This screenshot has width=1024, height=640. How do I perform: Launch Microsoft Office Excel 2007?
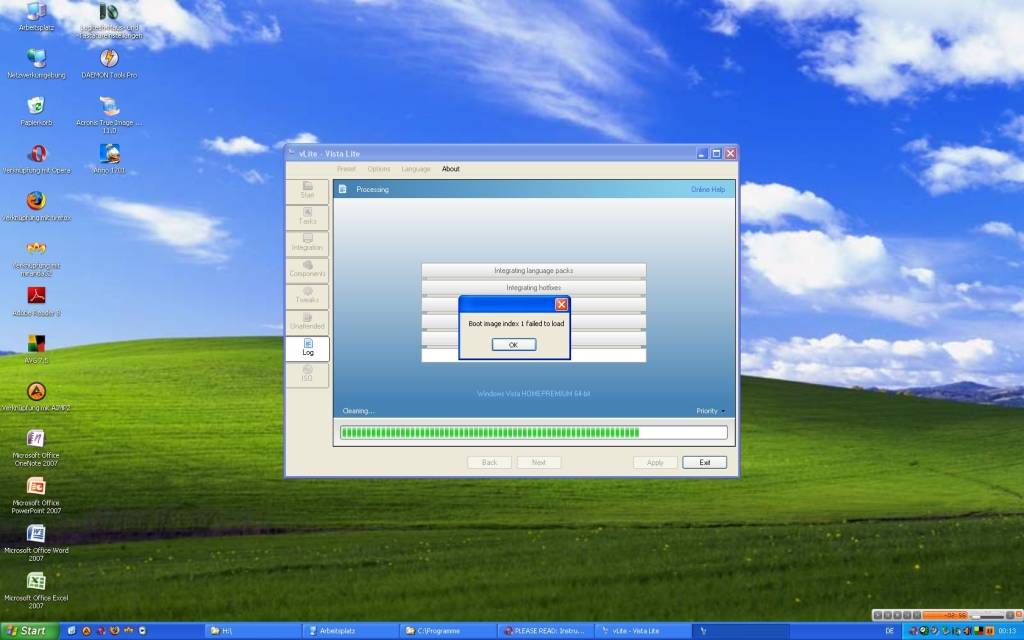(36, 590)
